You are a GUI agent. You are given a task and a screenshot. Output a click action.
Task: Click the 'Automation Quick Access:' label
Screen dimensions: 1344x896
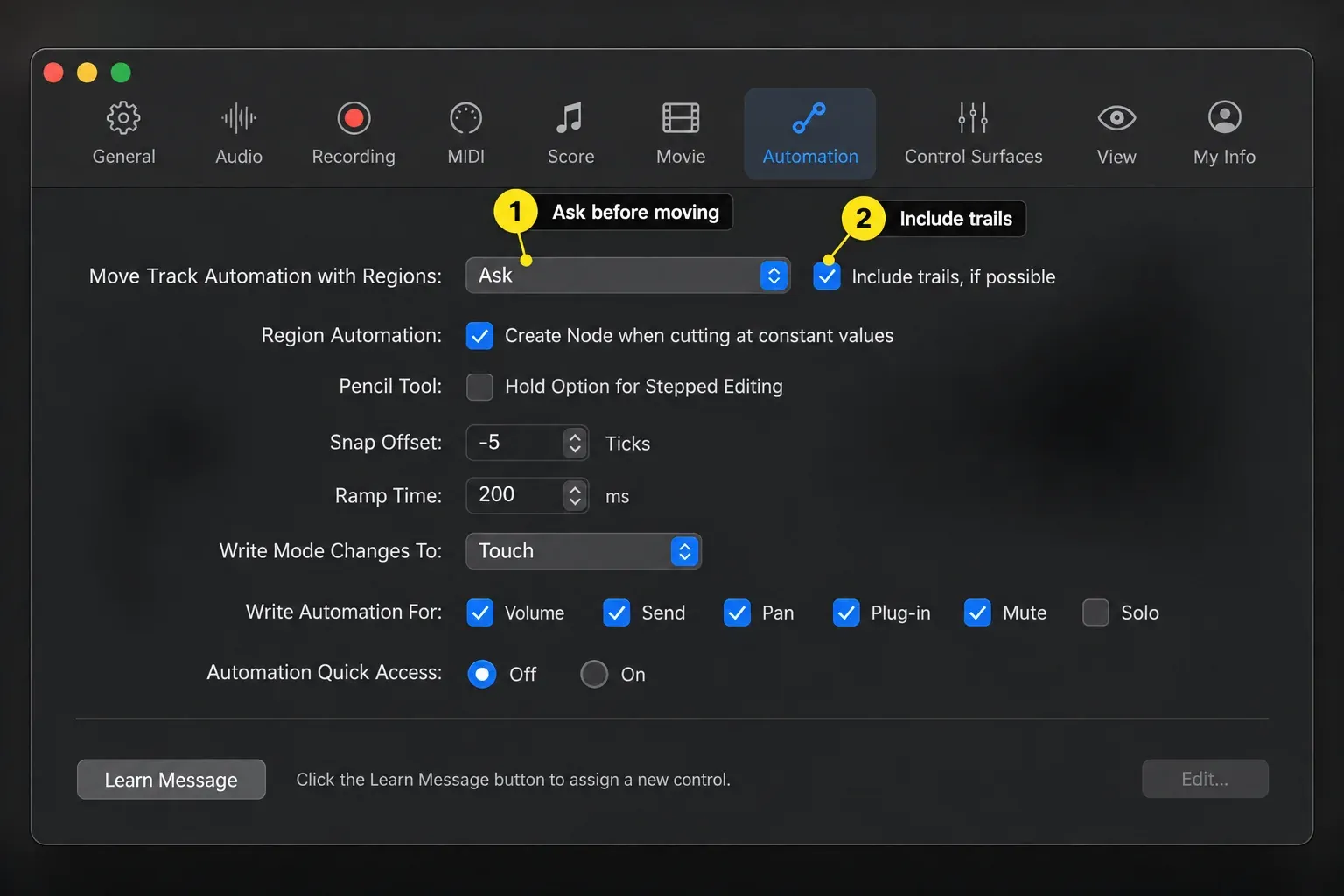point(324,672)
